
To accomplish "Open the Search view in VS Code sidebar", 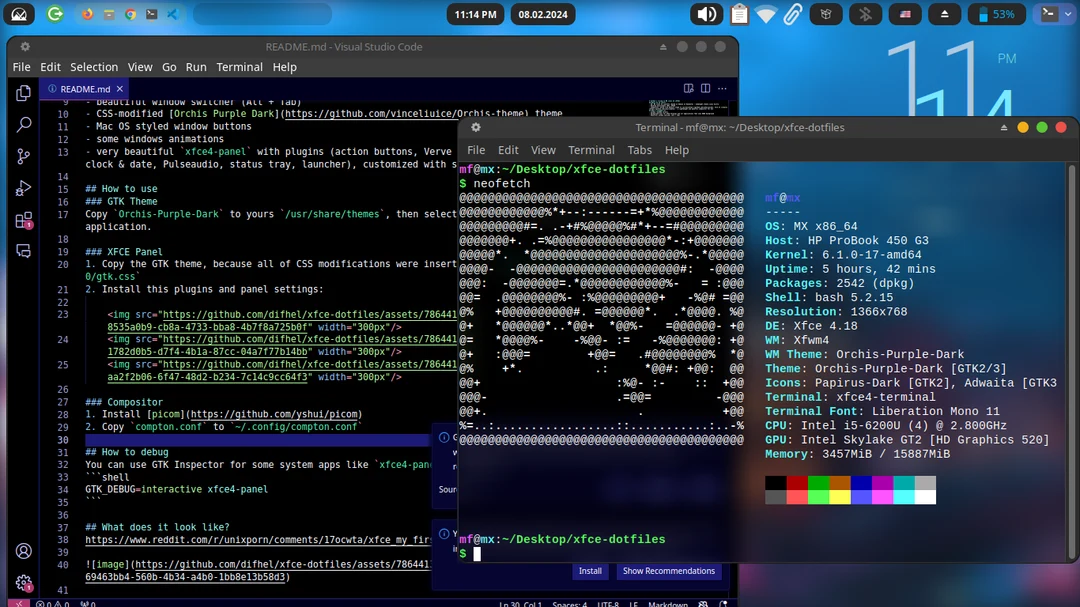I will click(22, 124).
